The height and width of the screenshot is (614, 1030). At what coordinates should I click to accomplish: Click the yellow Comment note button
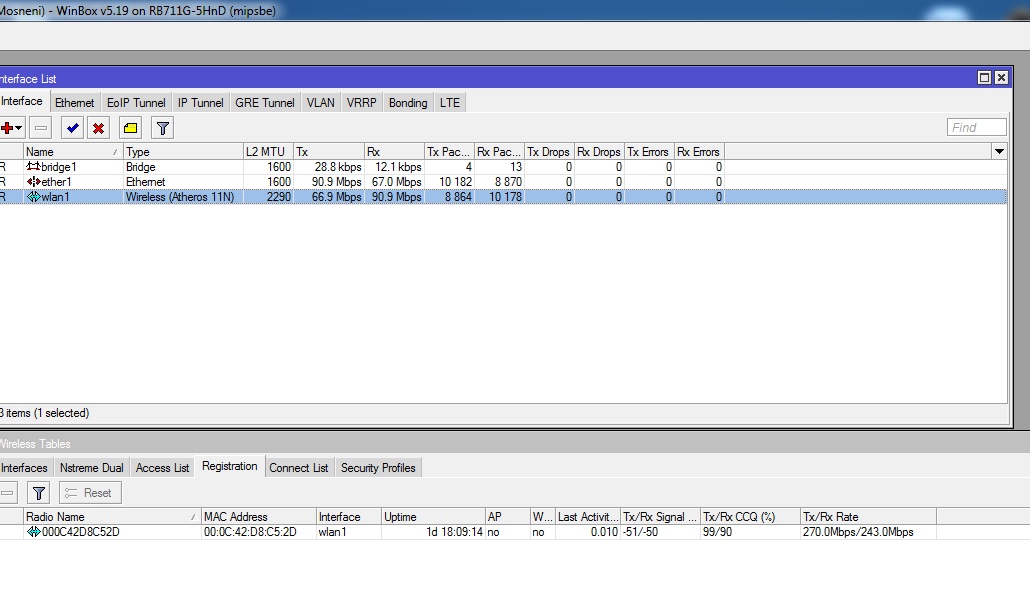[x=130, y=128]
